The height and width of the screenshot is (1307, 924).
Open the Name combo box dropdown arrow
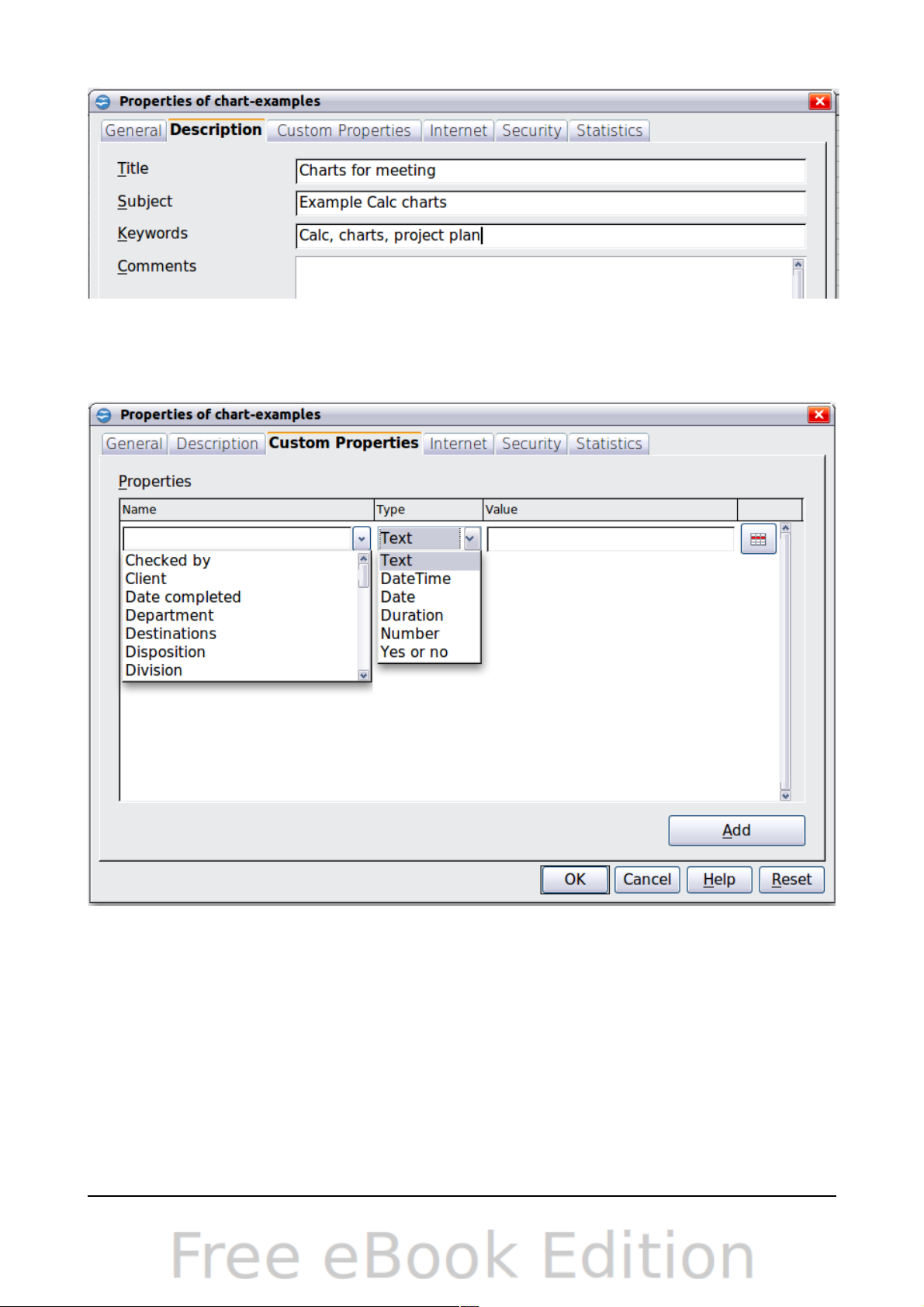click(362, 538)
